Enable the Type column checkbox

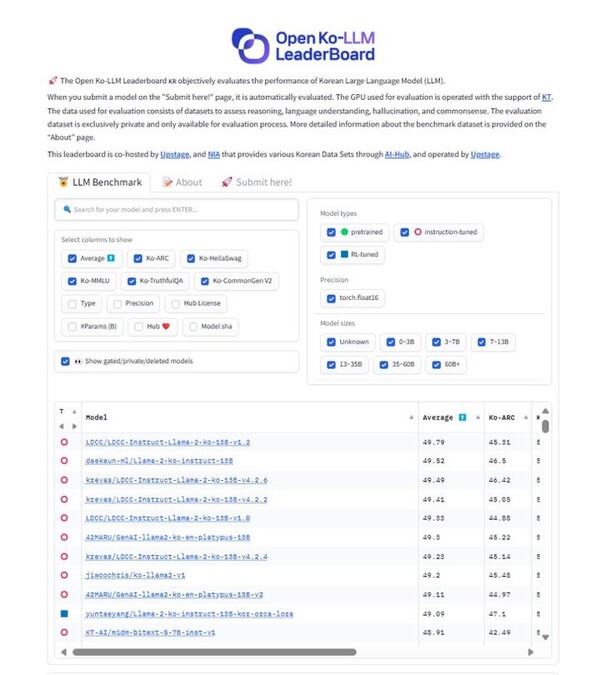[72, 304]
